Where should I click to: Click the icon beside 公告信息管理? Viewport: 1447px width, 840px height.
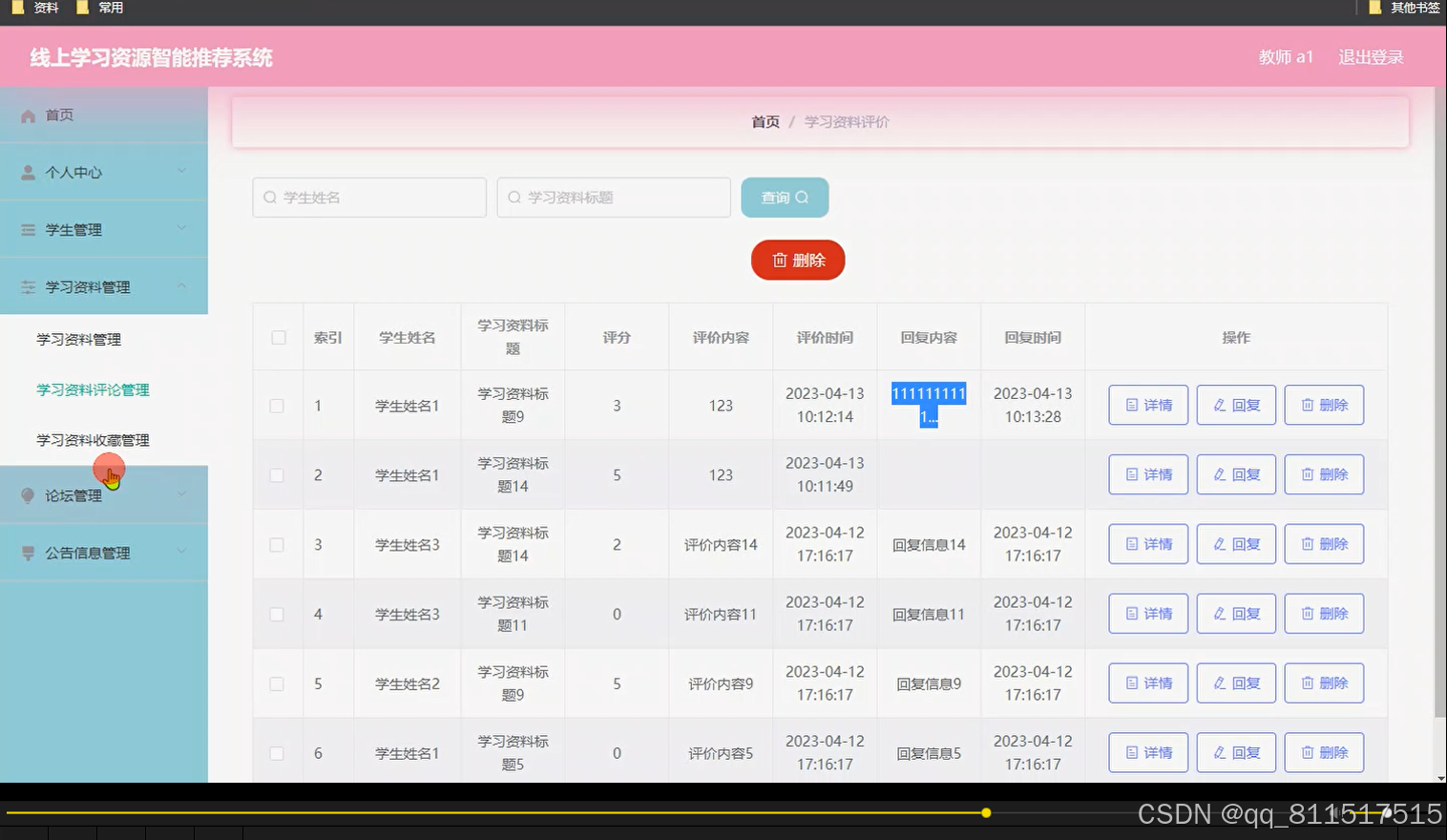(x=28, y=553)
